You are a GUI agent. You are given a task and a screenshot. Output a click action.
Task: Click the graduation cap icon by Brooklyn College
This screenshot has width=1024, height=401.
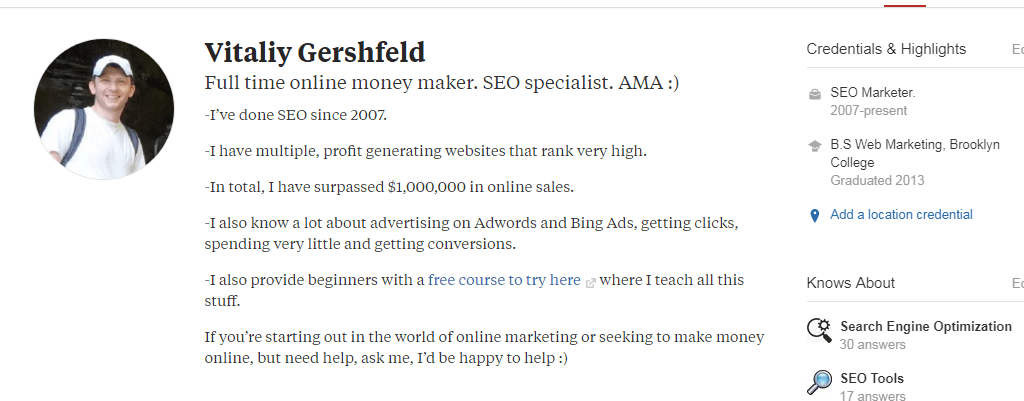click(x=814, y=146)
